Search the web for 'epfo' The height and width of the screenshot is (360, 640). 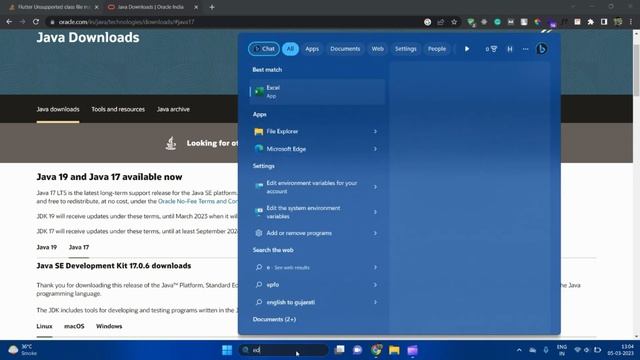317,284
